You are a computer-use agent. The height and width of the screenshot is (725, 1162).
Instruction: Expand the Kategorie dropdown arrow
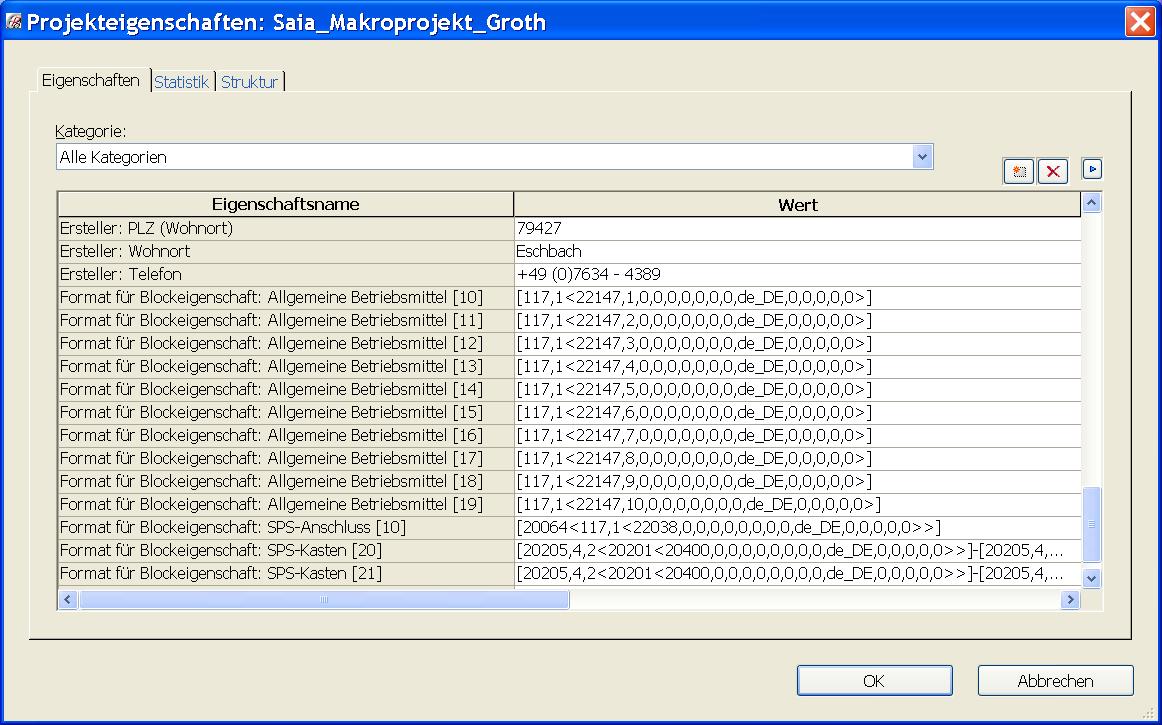coord(922,157)
